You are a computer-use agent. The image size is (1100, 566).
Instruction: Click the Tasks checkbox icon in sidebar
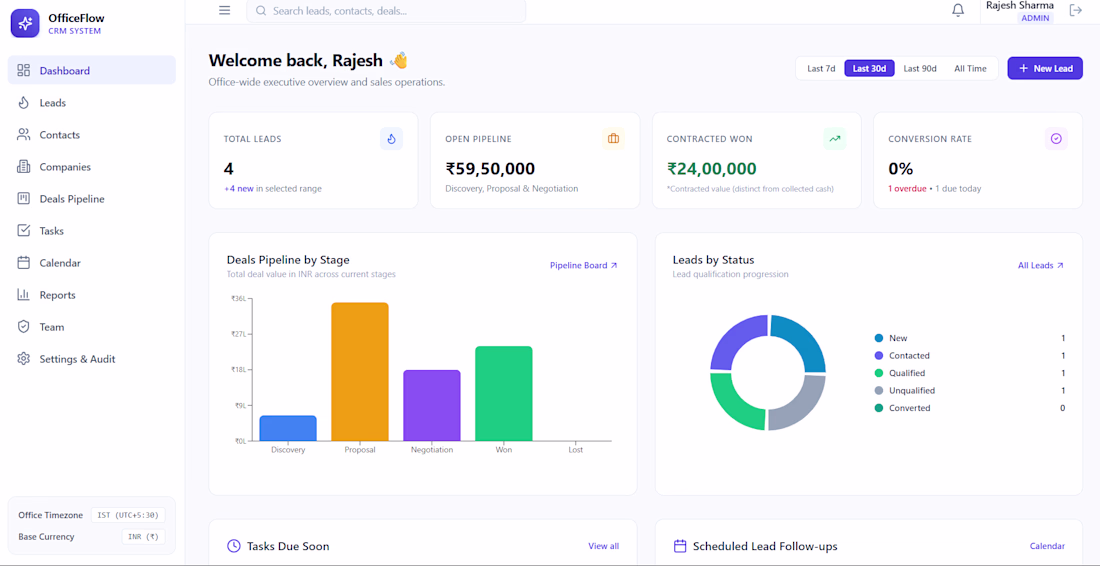tap(24, 231)
